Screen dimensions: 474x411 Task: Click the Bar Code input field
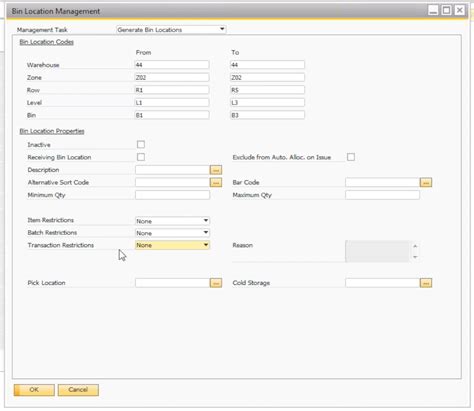tap(382, 182)
